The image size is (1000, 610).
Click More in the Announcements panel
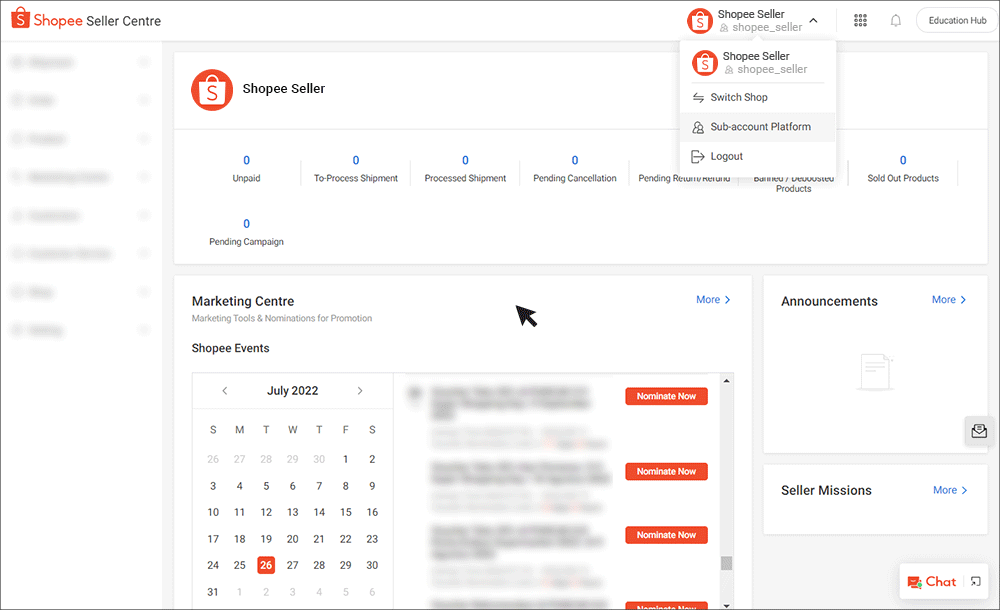click(x=946, y=299)
